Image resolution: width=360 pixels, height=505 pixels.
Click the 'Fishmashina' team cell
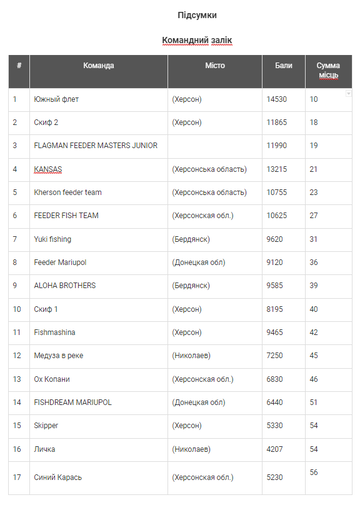point(98,333)
